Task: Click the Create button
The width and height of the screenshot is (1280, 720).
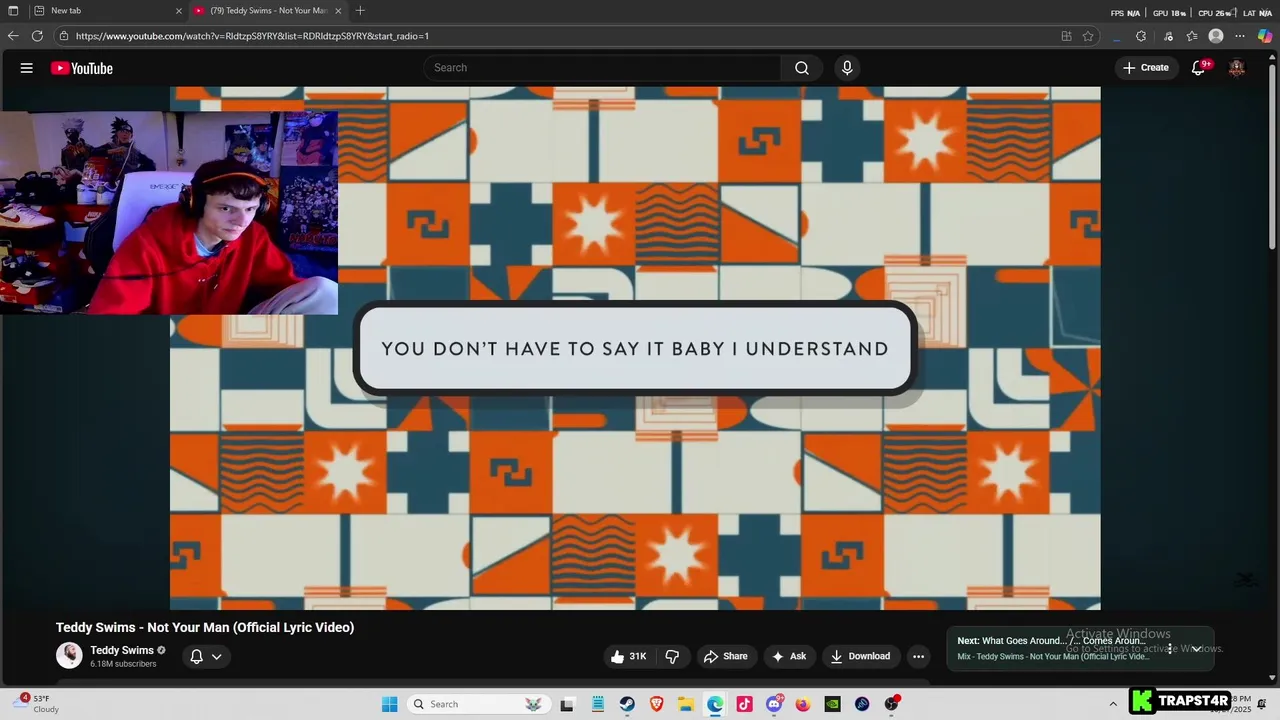Action: point(1146,68)
